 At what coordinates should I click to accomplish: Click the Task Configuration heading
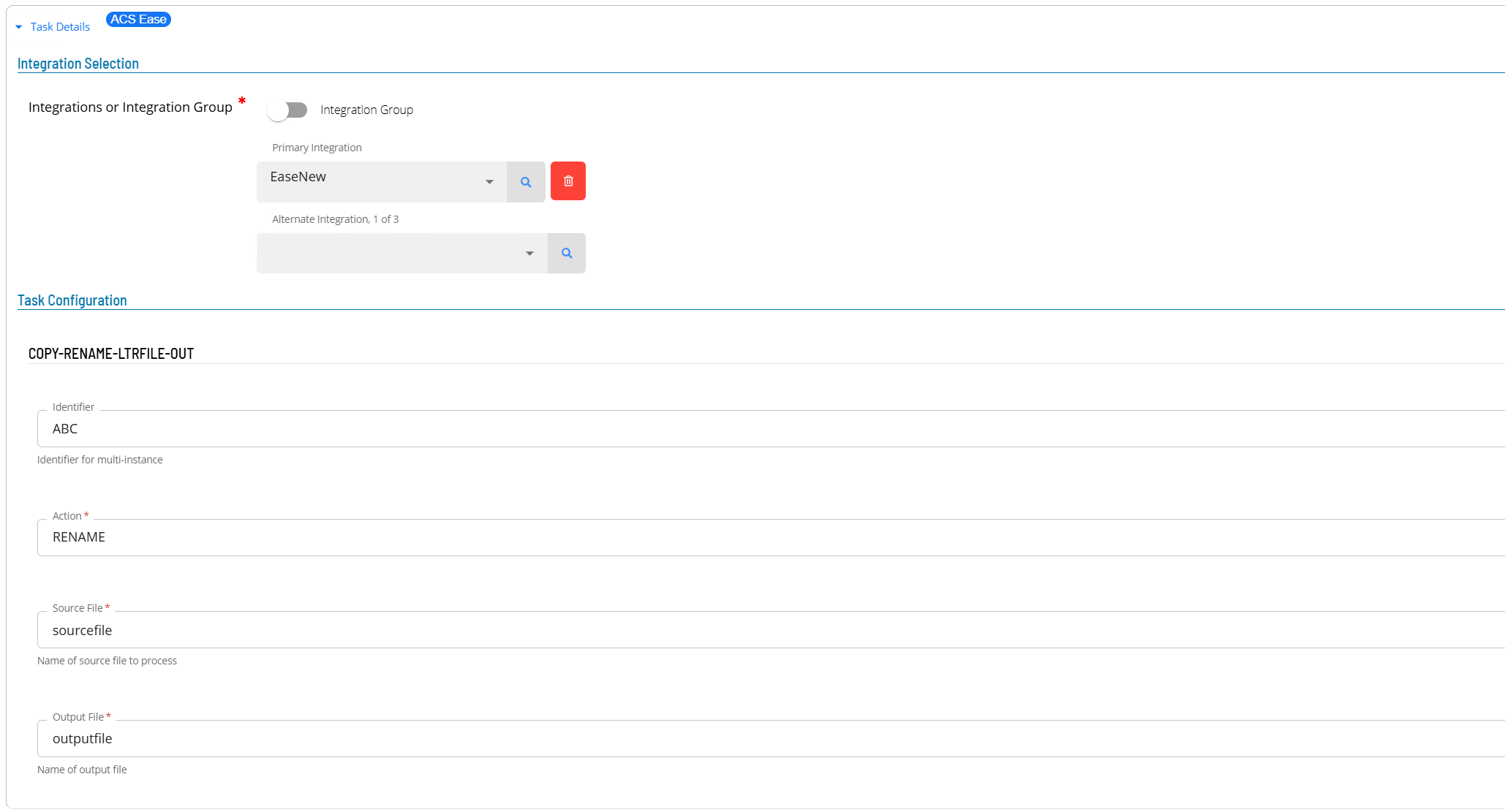72,300
